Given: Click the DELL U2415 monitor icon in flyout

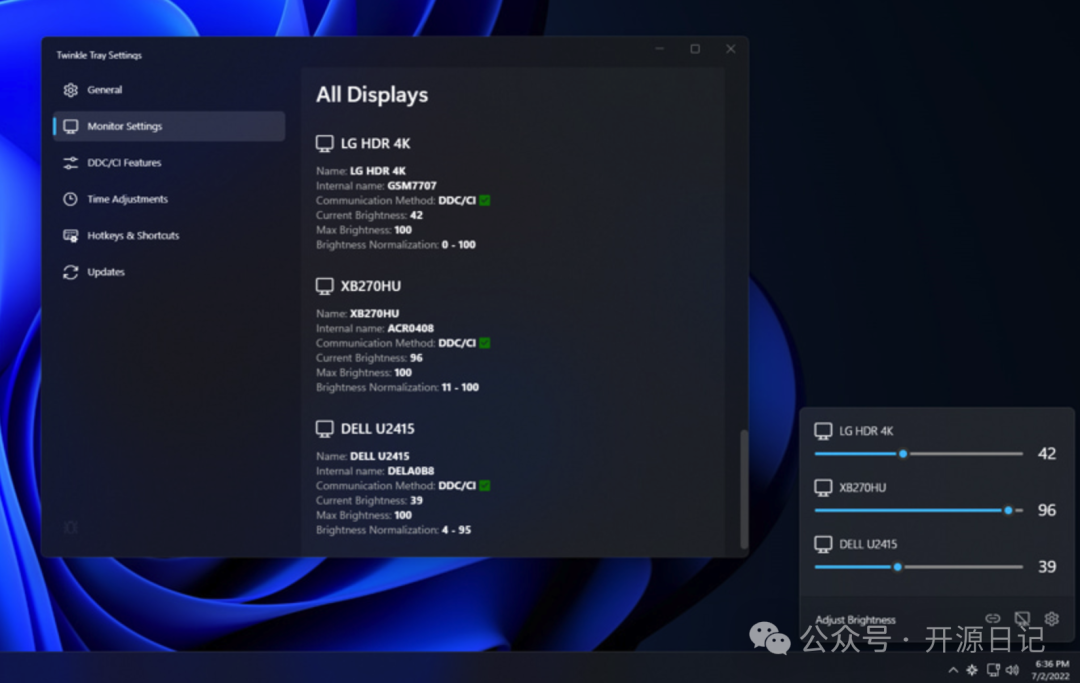Looking at the screenshot, I should [823, 545].
